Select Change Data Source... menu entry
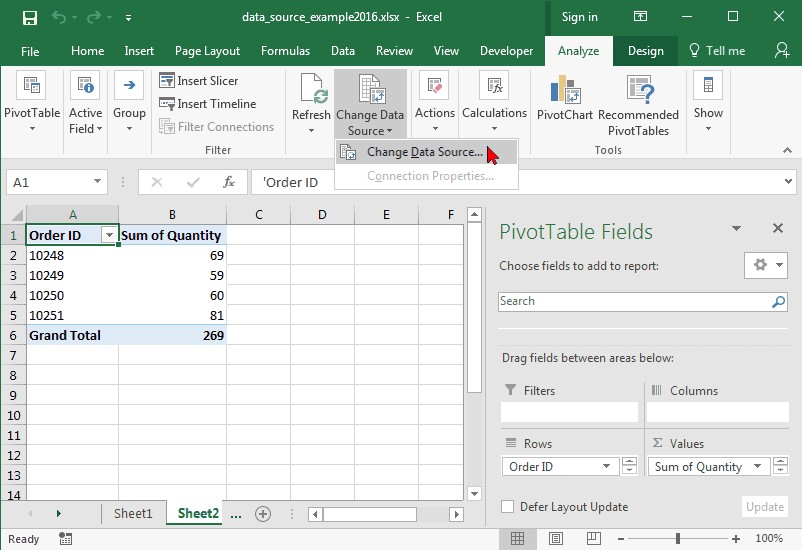802x550 pixels. pos(426,152)
